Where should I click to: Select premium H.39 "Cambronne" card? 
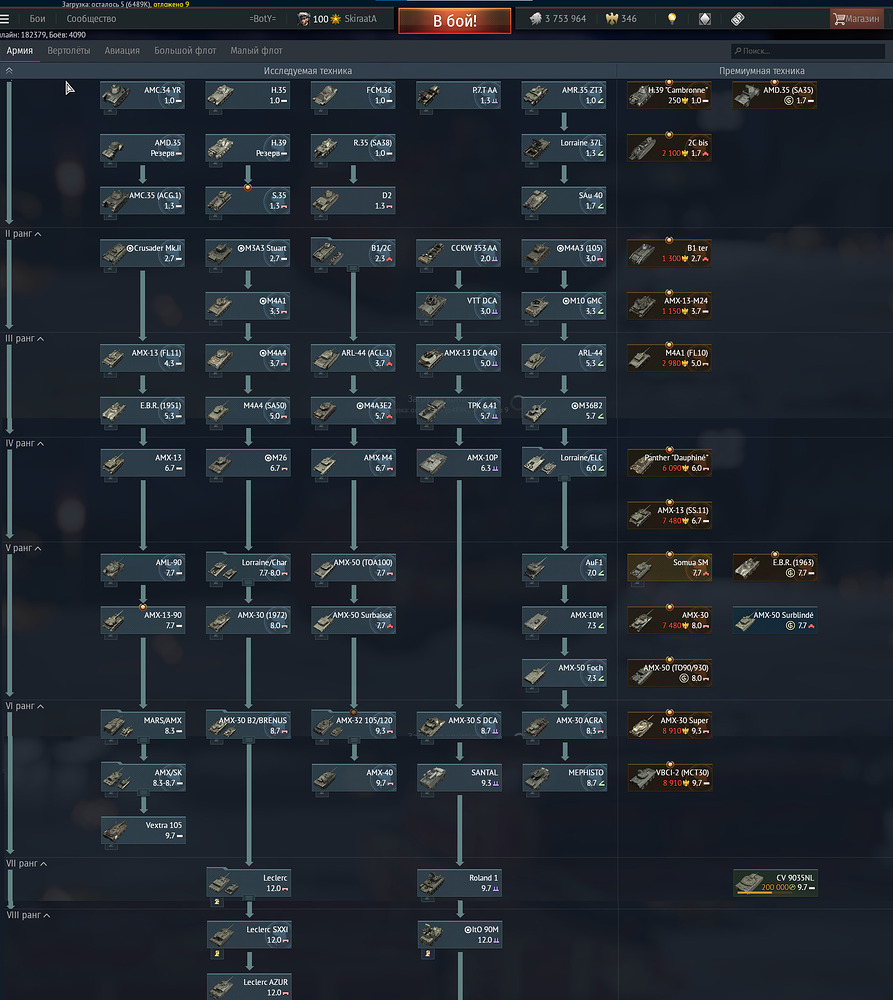click(668, 95)
